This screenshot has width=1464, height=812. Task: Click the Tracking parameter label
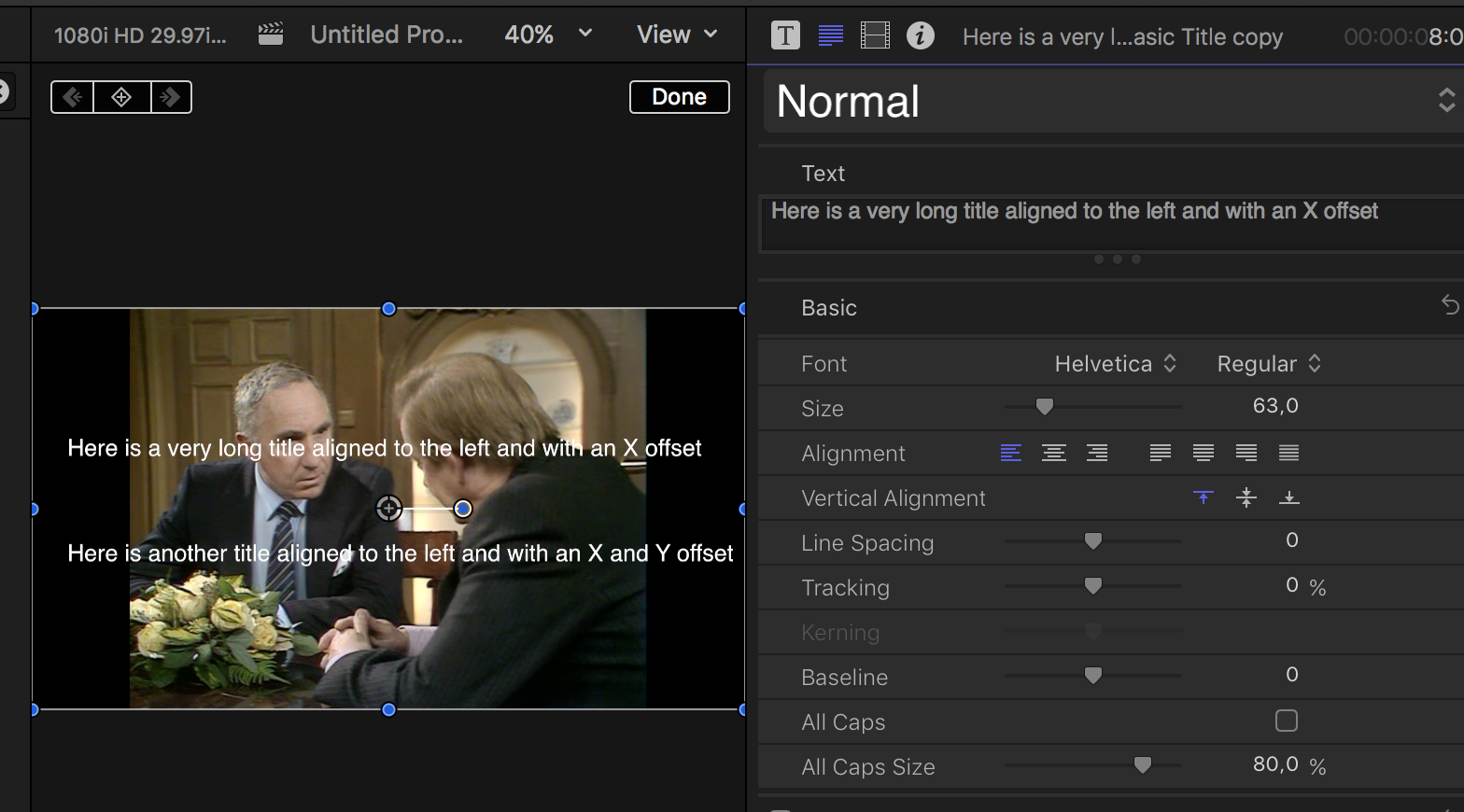pos(845,588)
